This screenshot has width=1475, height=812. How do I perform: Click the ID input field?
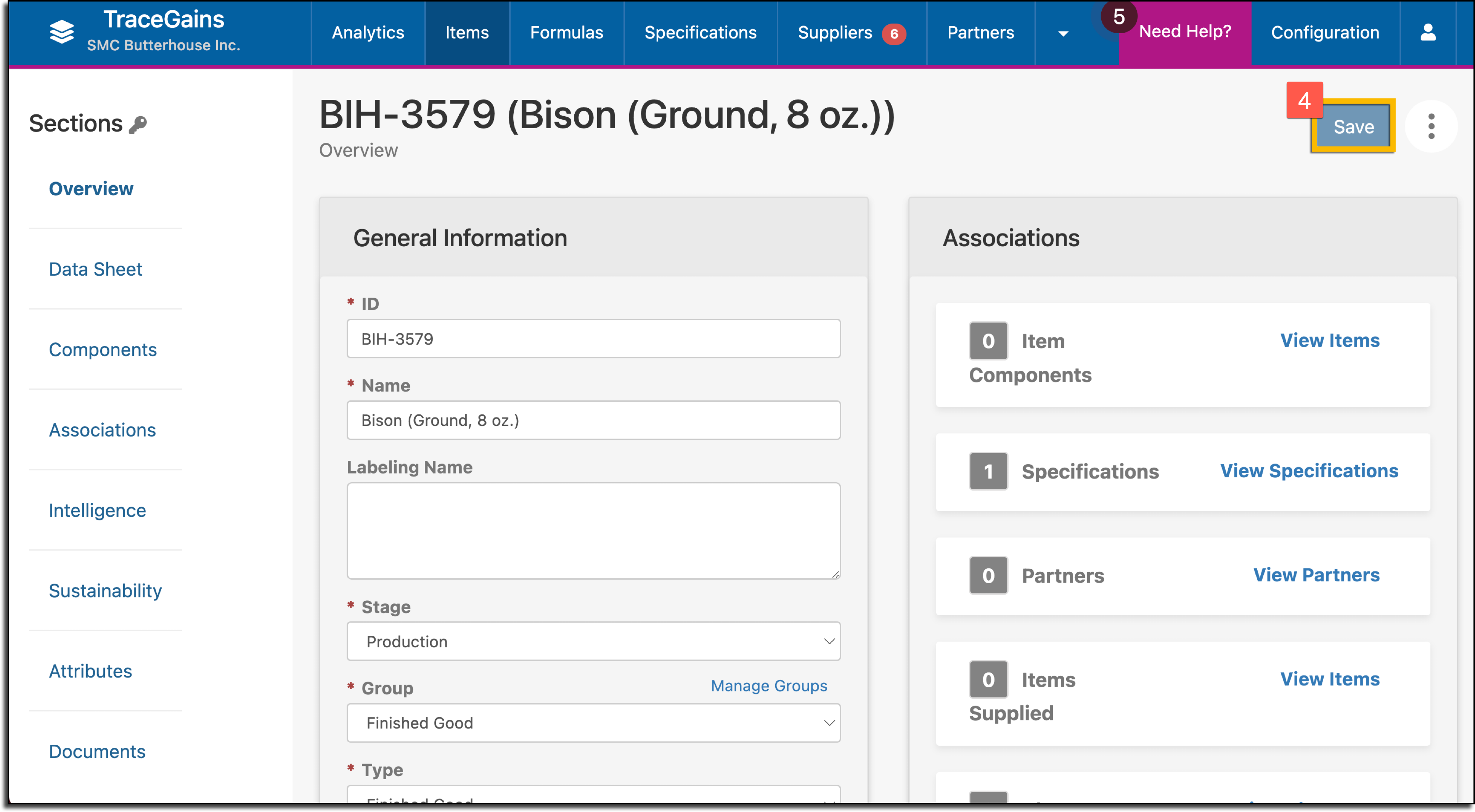(x=593, y=339)
